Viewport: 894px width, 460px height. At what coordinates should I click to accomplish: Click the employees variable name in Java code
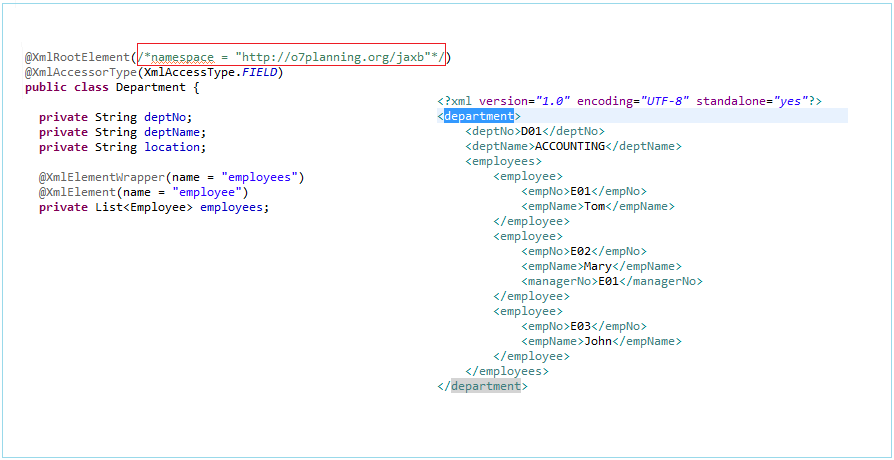(231, 207)
